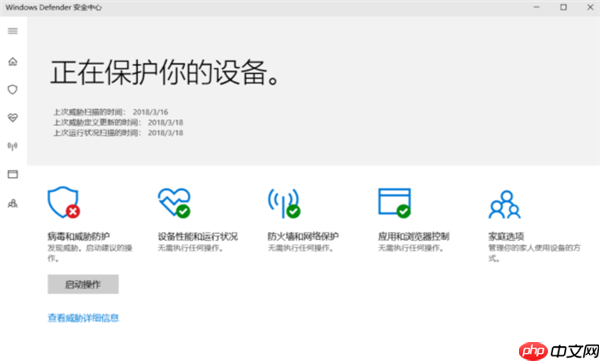The image size is (600, 361).
Task: Click the 上次运行状况扫描的时间 line
Action: (x=118, y=133)
